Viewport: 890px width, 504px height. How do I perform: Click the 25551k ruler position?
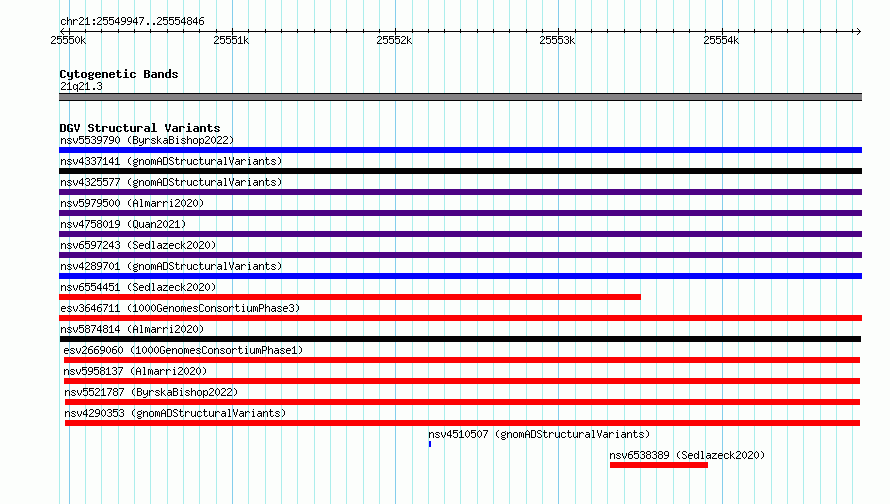[231, 40]
